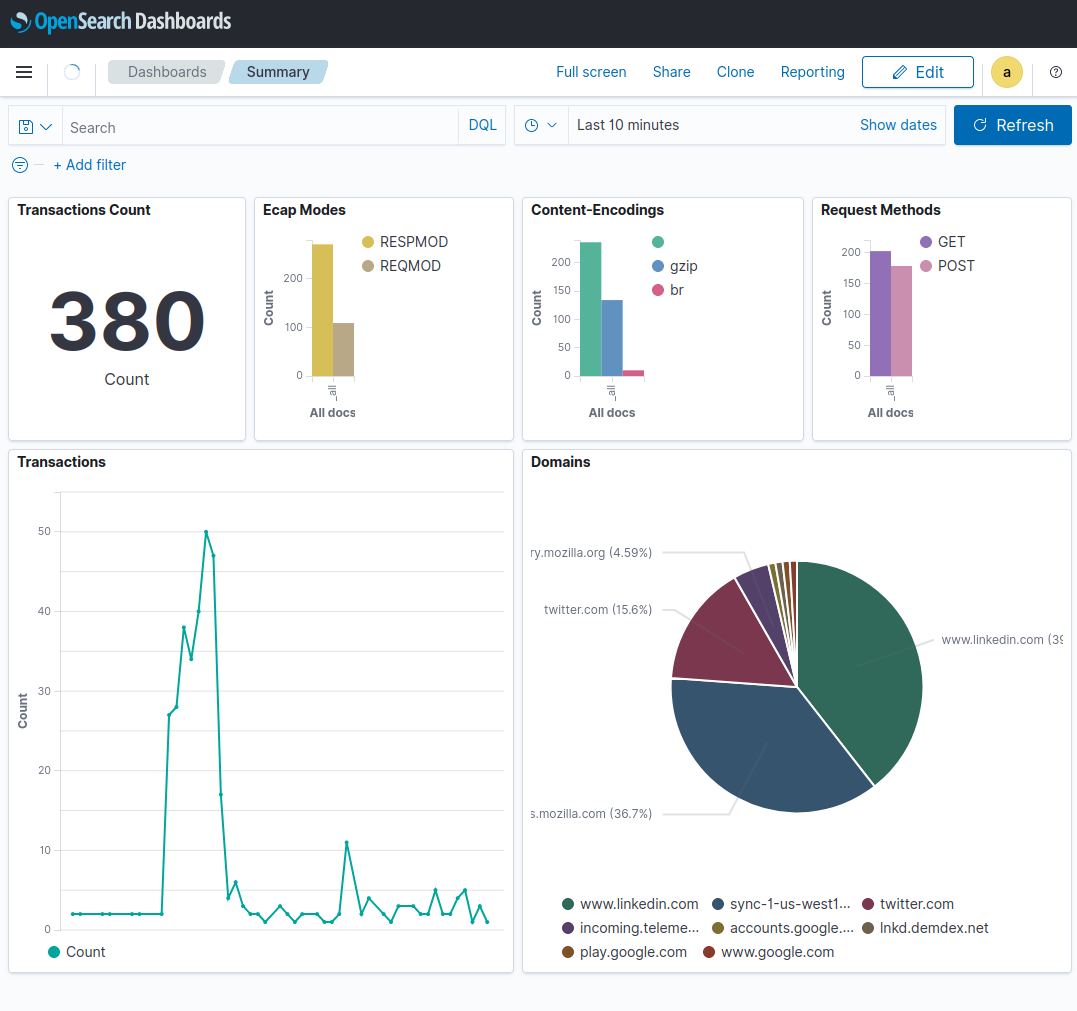1077x1011 pixels.
Task: Click the 380 transactions count metric
Action: [x=127, y=321]
